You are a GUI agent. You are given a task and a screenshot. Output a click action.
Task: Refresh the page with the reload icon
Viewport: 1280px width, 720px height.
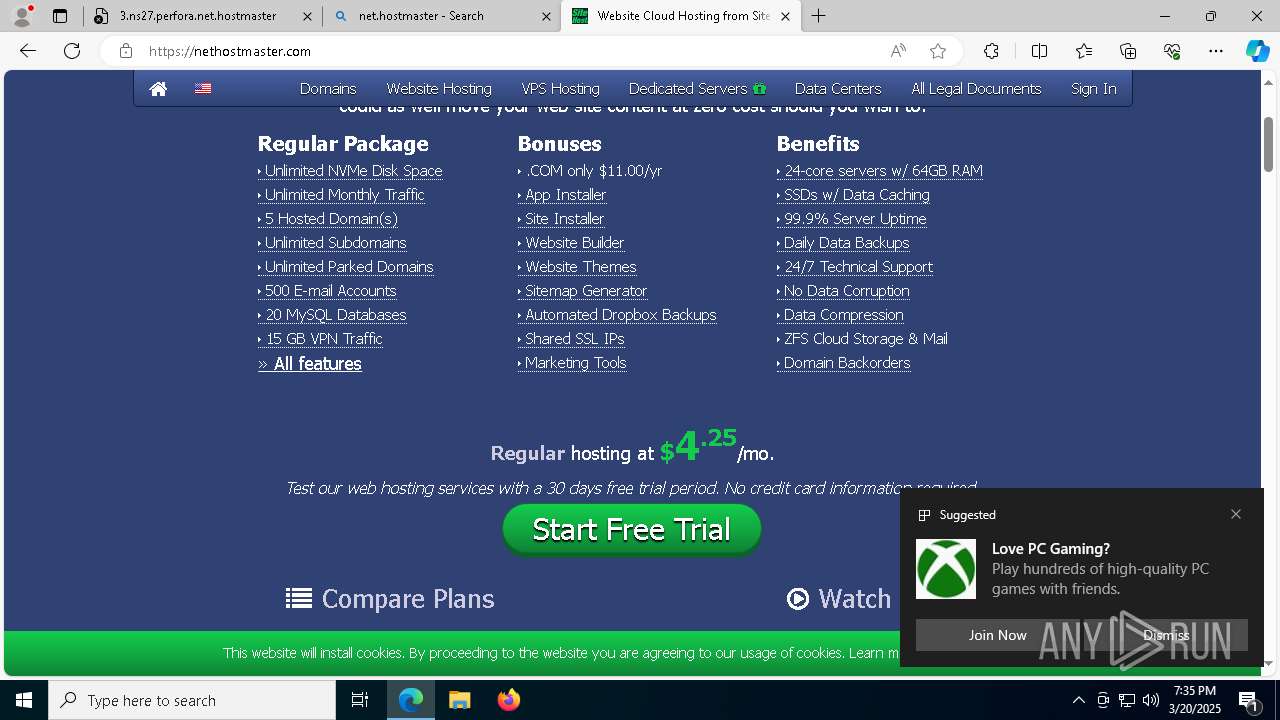[x=72, y=51]
